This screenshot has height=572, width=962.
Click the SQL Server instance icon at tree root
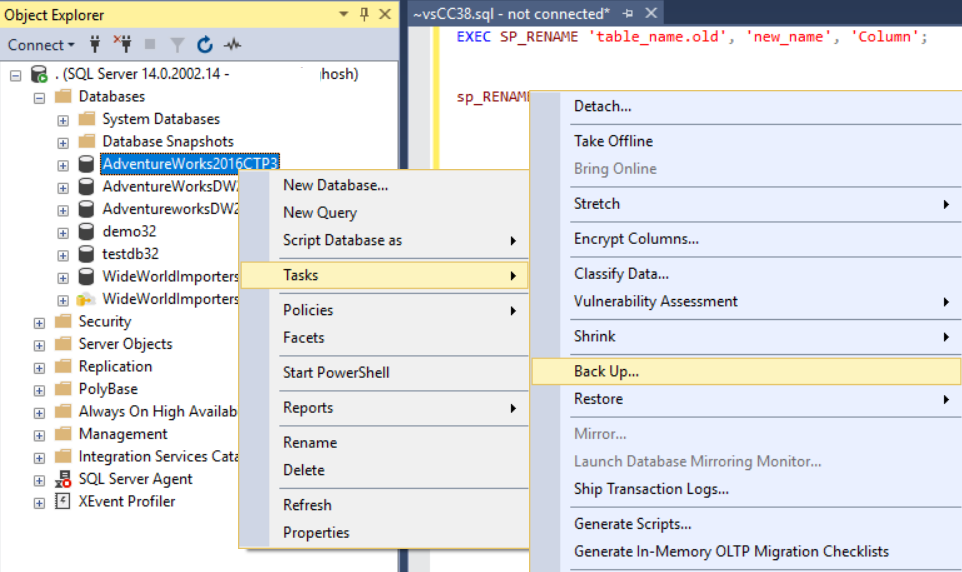pyautogui.click(x=39, y=75)
